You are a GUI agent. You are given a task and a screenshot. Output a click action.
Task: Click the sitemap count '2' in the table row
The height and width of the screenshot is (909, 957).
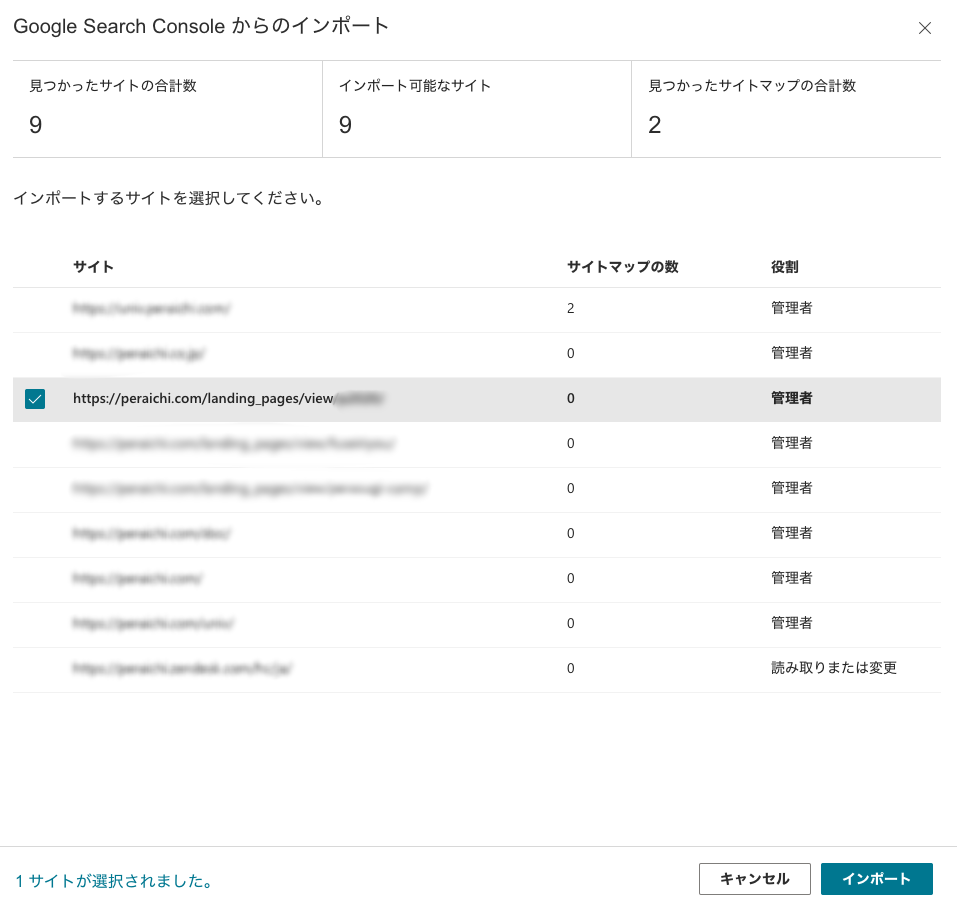pyautogui.click(x=571, y=308)
